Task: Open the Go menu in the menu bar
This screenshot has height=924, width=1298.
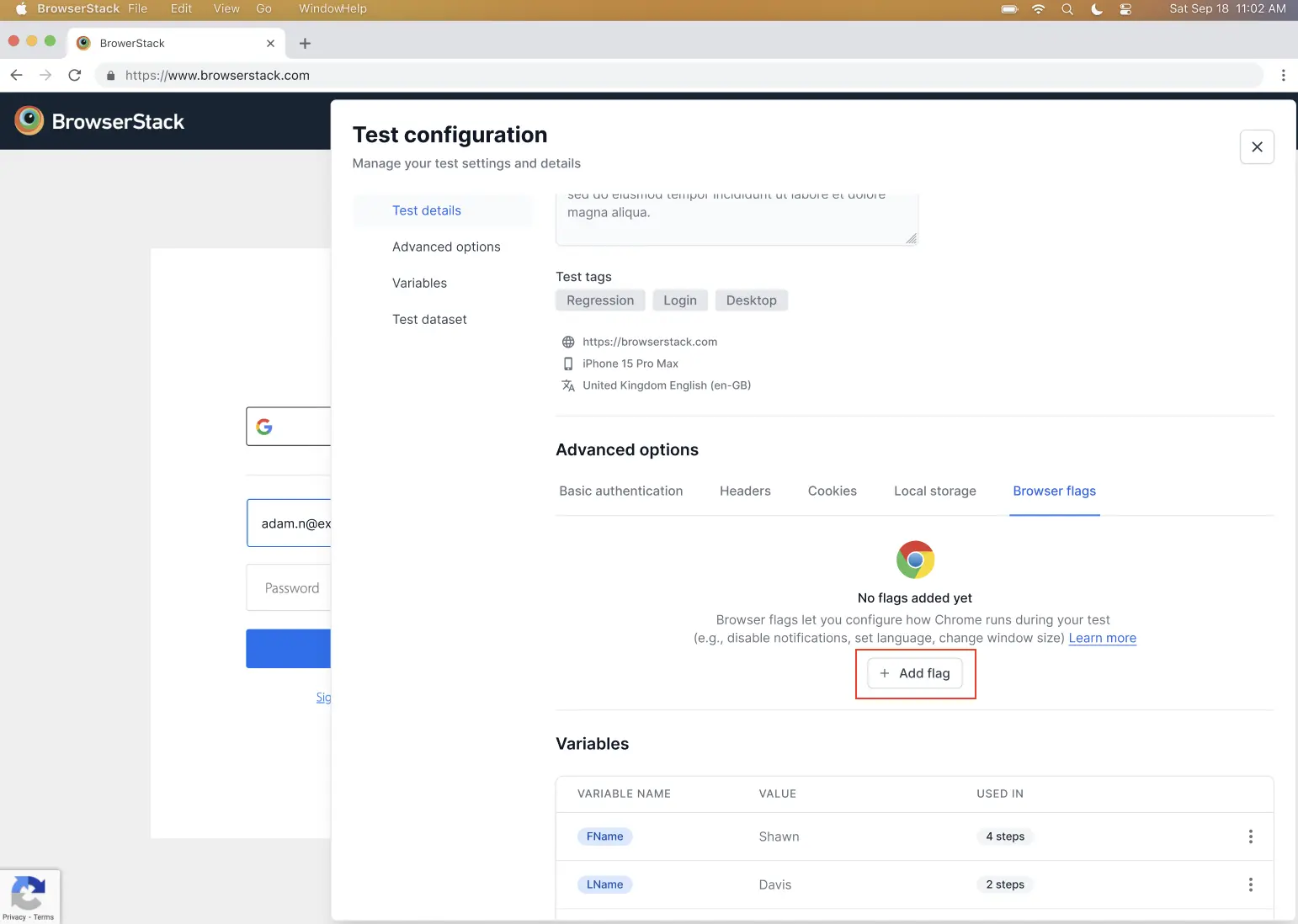Action: pos(263,9)
